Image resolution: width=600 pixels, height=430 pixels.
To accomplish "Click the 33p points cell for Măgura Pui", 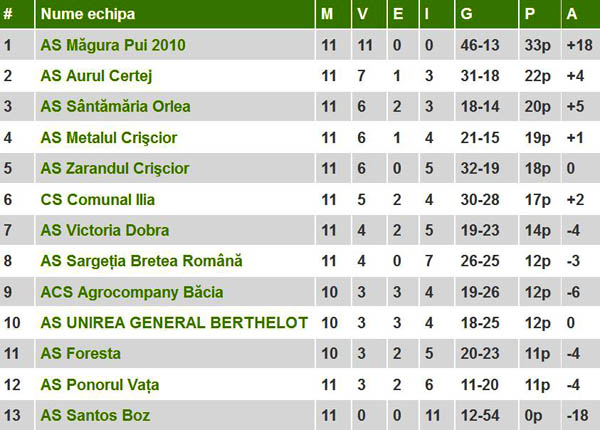I will [536, 45].
